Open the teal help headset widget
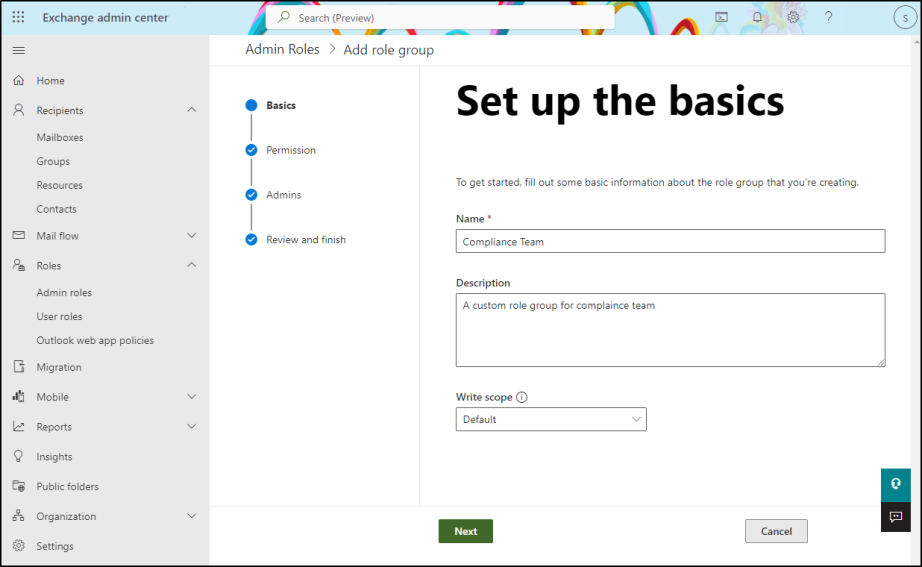The image size is (922, 567). coord(896,485)
